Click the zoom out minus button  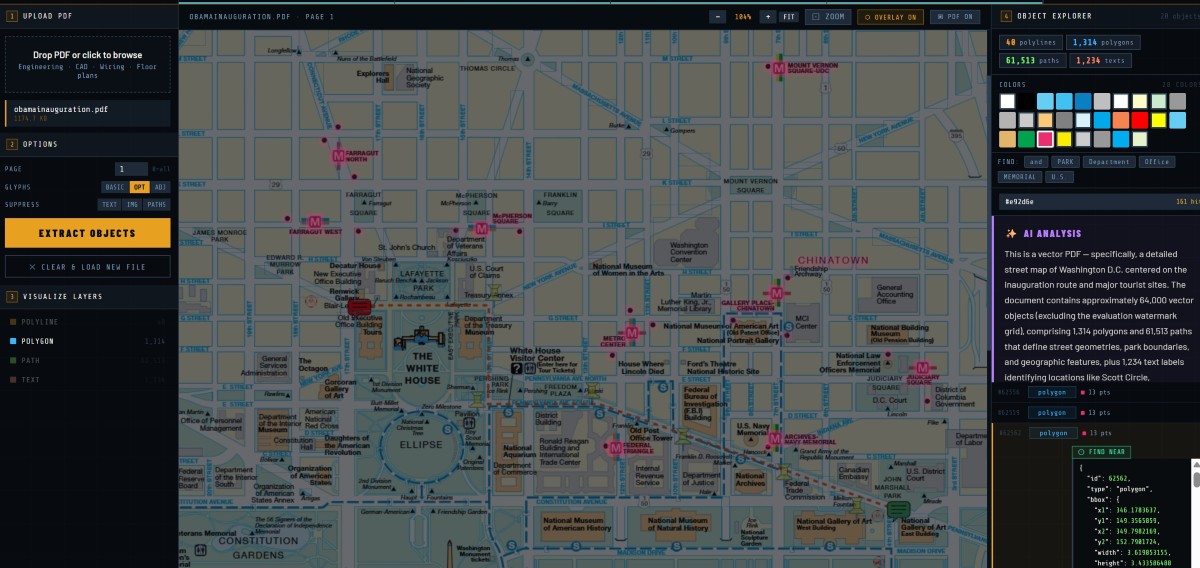[x=718, y=17]
